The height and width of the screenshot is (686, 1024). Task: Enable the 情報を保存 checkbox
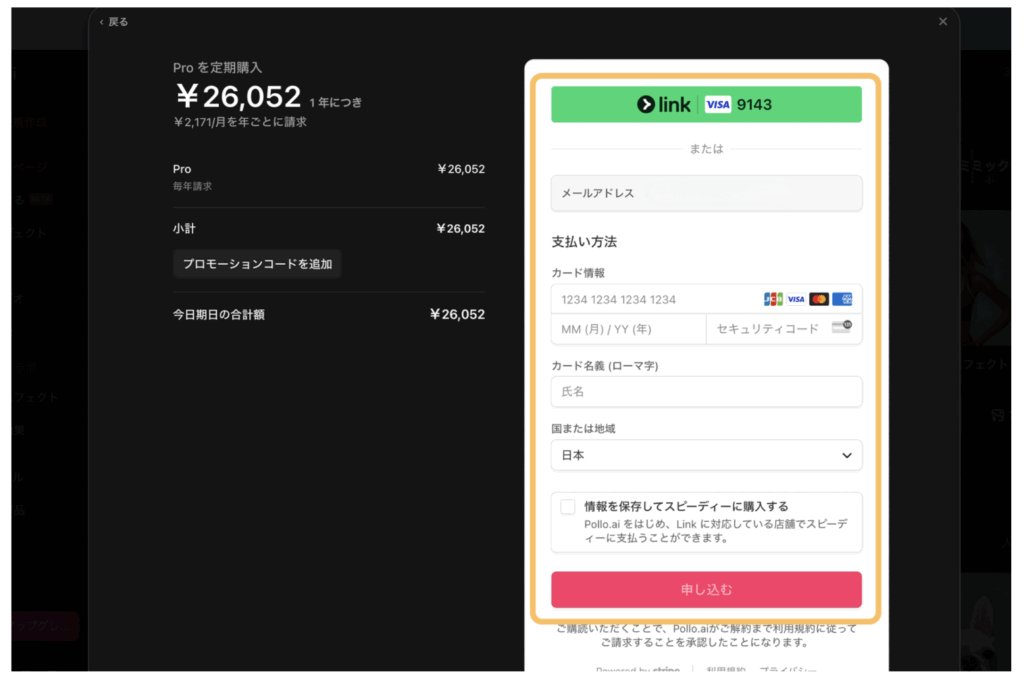click(x=568, y=507)
